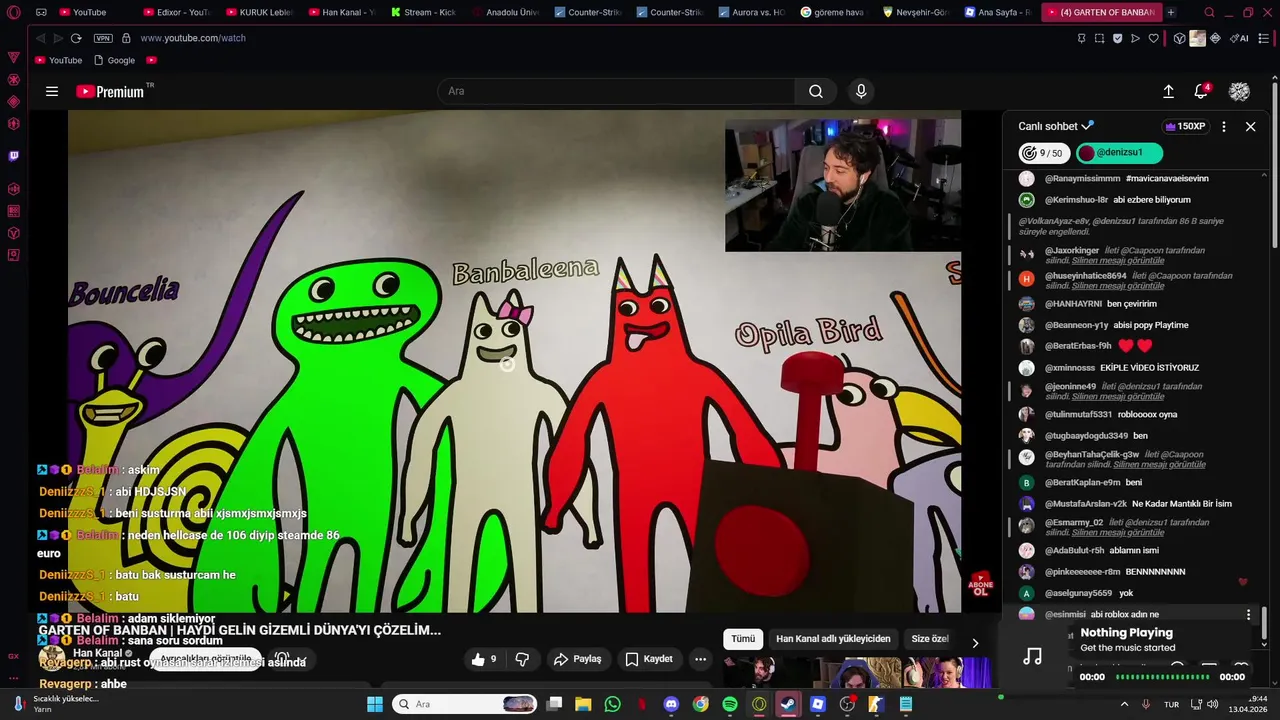
Task: Expand the Canlı sohbet chat mode dropdown
Action: pos(1056,126)
